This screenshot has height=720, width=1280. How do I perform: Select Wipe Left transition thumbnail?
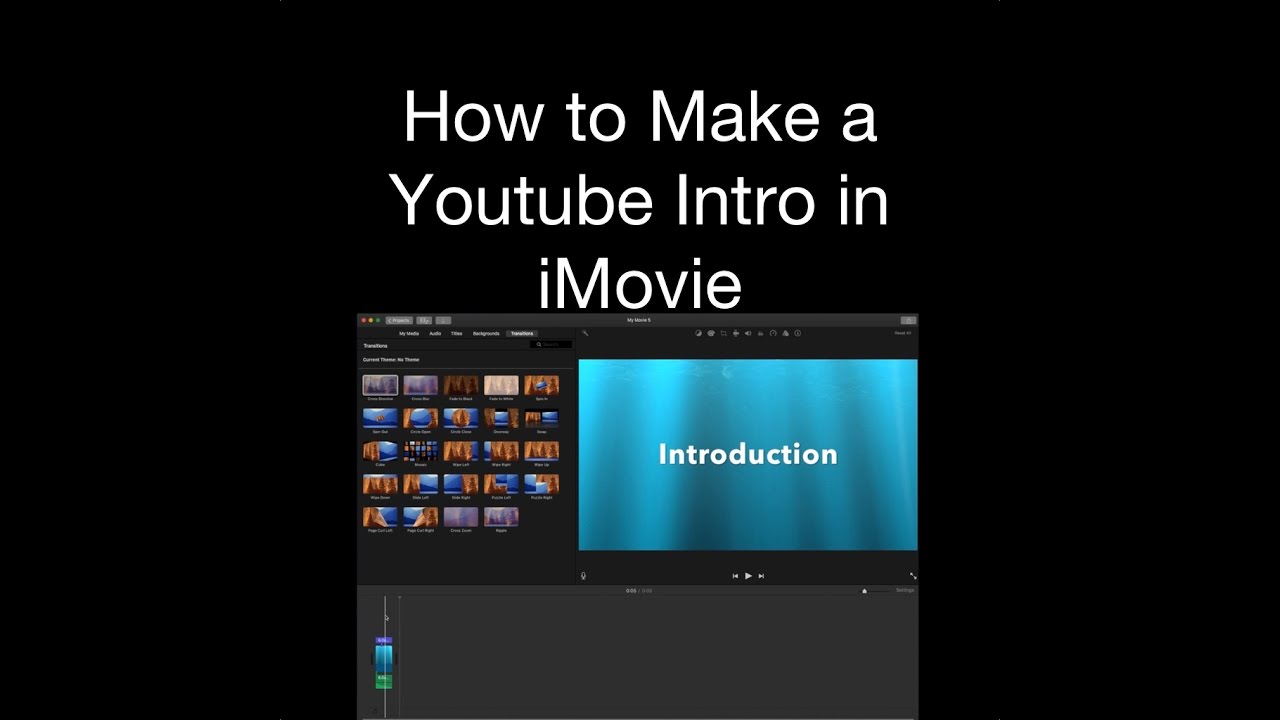point(461,451)
